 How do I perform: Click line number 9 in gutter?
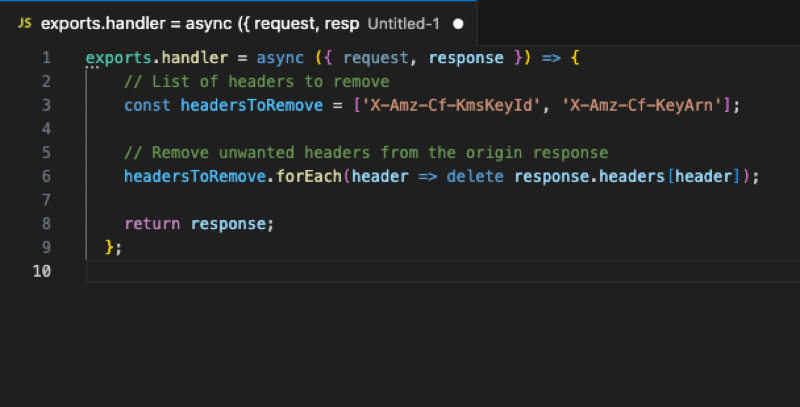(x=46, y=247)
